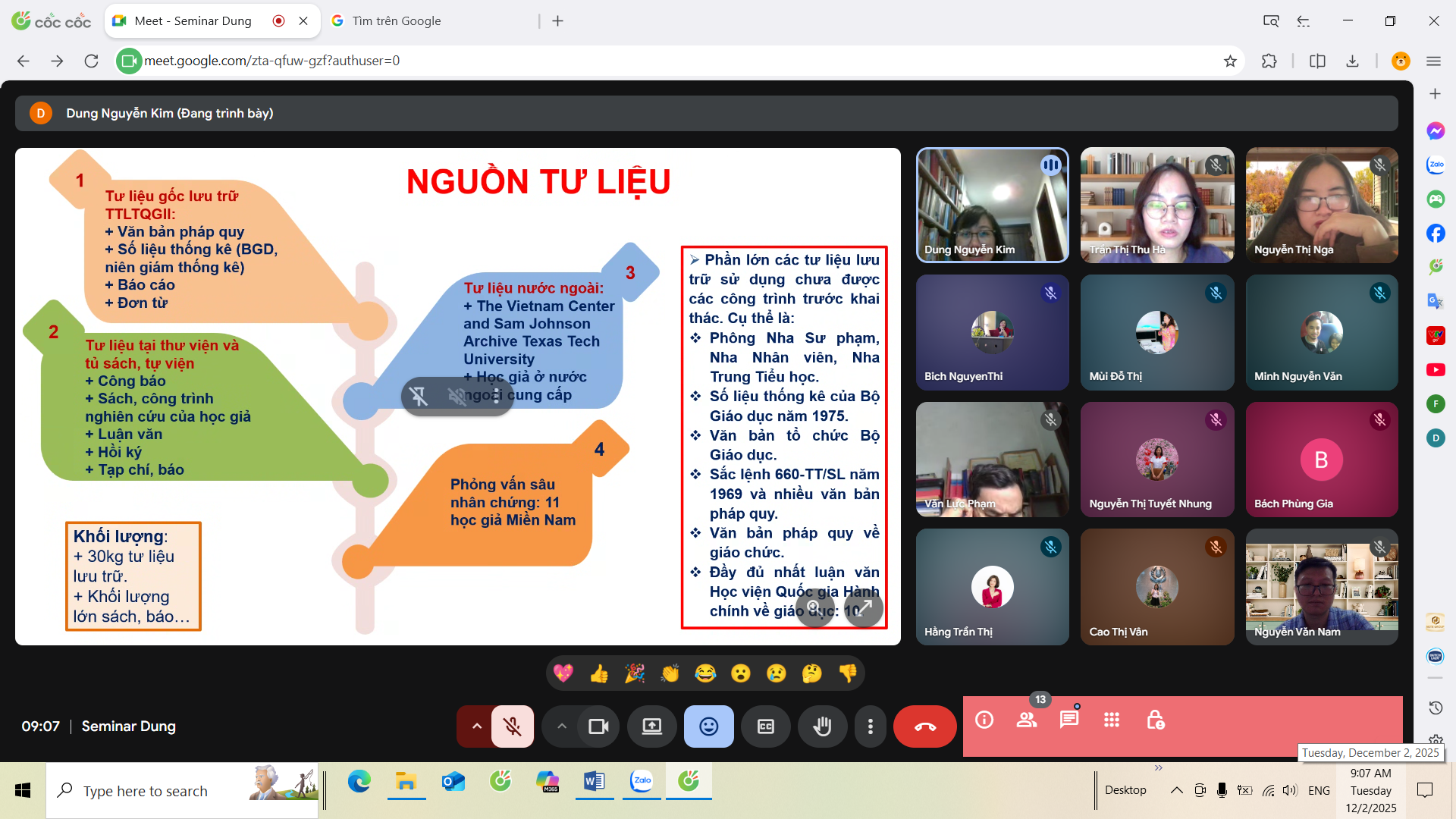Viewport: 1456px width, 819px height.
Task: Open meeting details info icon
Action: pos(984,720)
